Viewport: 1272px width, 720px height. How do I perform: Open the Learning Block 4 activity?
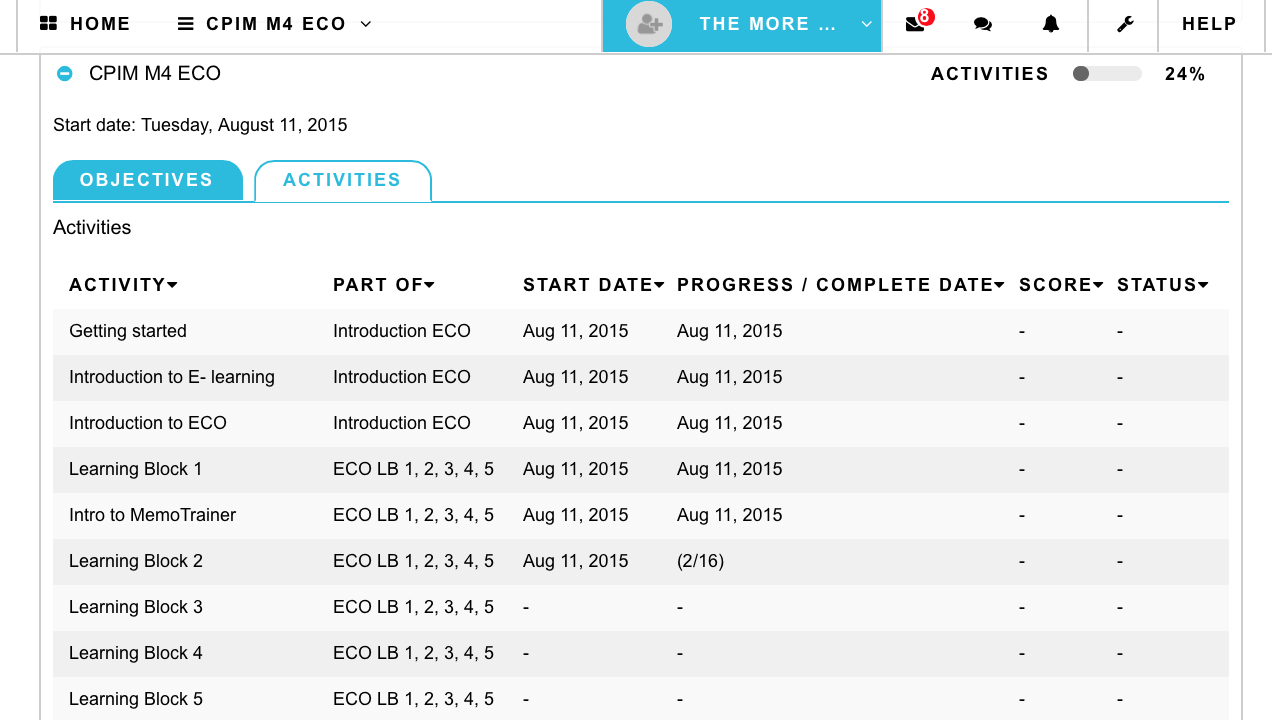tap(136, 653)
